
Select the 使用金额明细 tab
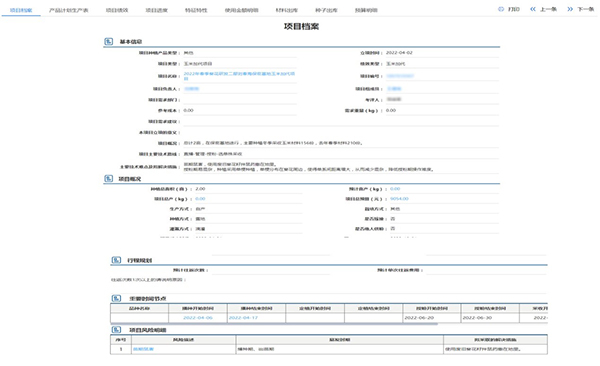tap(241, 10)
